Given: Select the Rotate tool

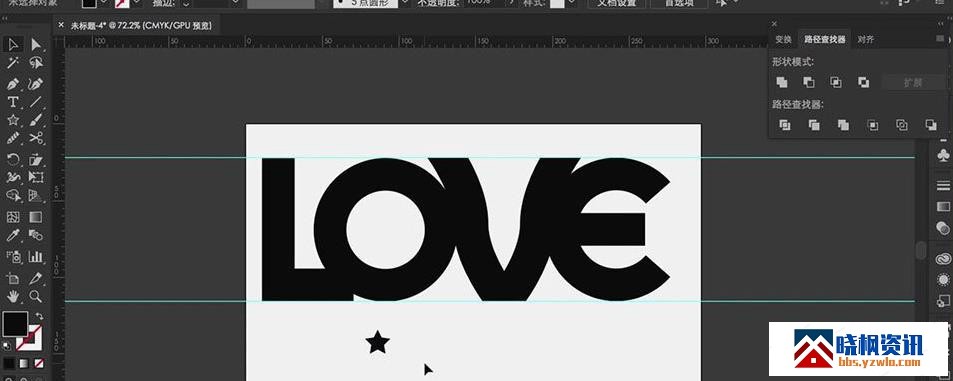Looking at the screenshot, I should pyautogui.click(x=13, y=160).
